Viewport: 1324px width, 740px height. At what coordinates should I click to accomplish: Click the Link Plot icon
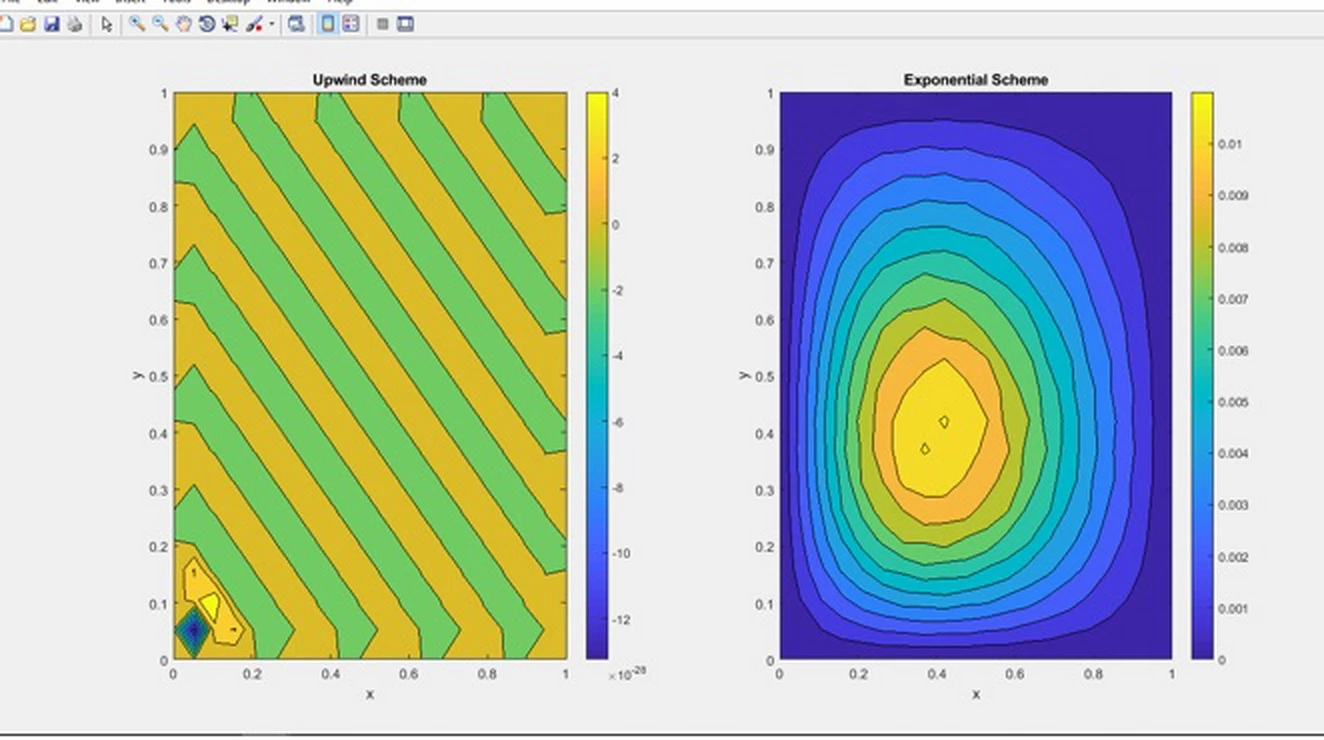(x=296, y=24)
